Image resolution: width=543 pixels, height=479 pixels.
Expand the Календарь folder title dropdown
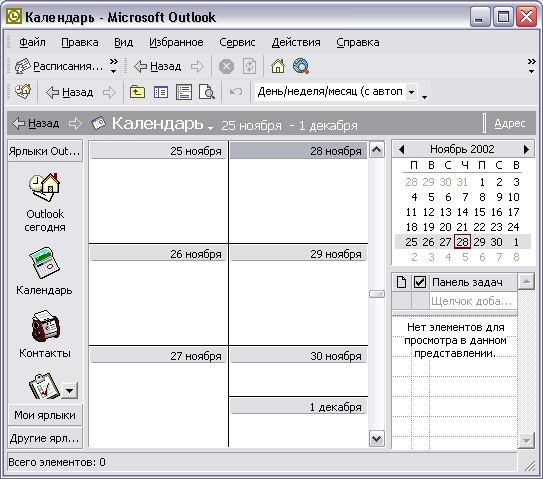[210, 128]
